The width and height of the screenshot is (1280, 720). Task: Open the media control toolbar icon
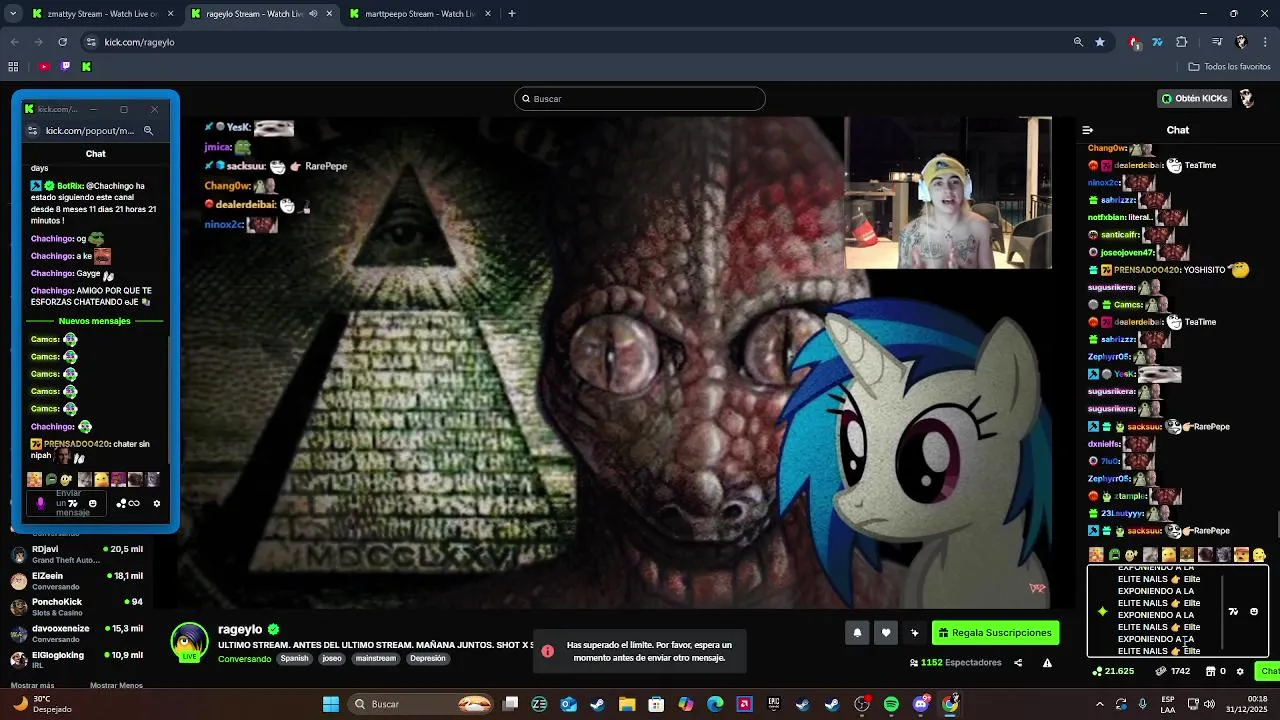tap(1217, 42)
